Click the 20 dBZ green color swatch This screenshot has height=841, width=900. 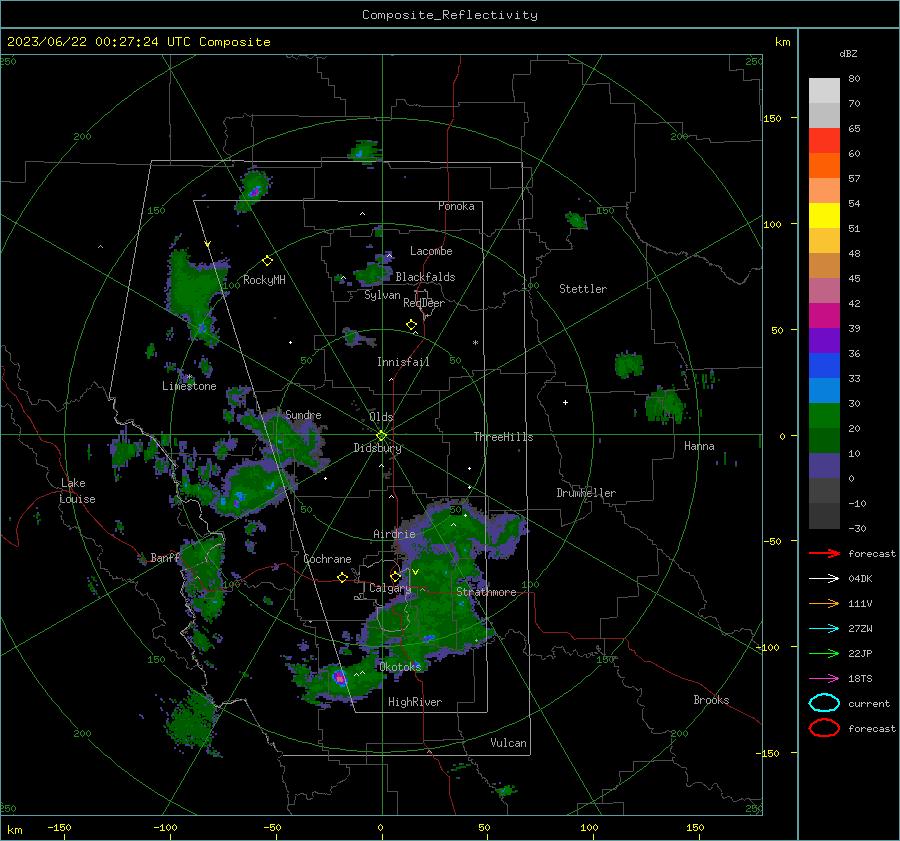pyautogui.click(x=824, y=416)
